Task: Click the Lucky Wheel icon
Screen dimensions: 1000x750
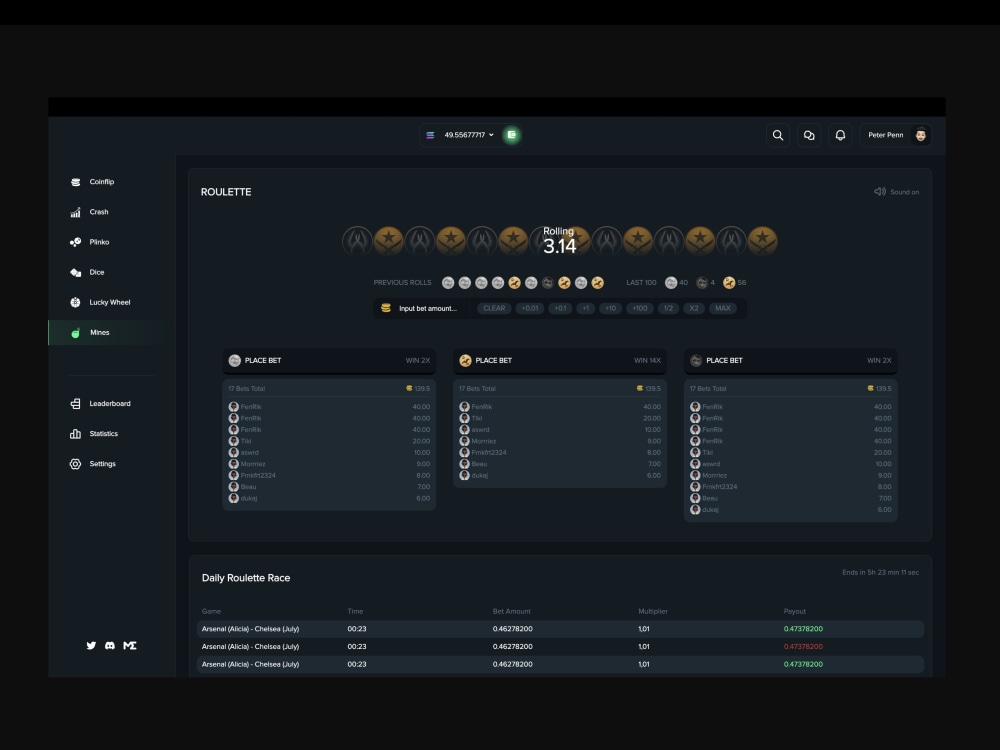Action: pyautogui.click(x=75, y=302)
